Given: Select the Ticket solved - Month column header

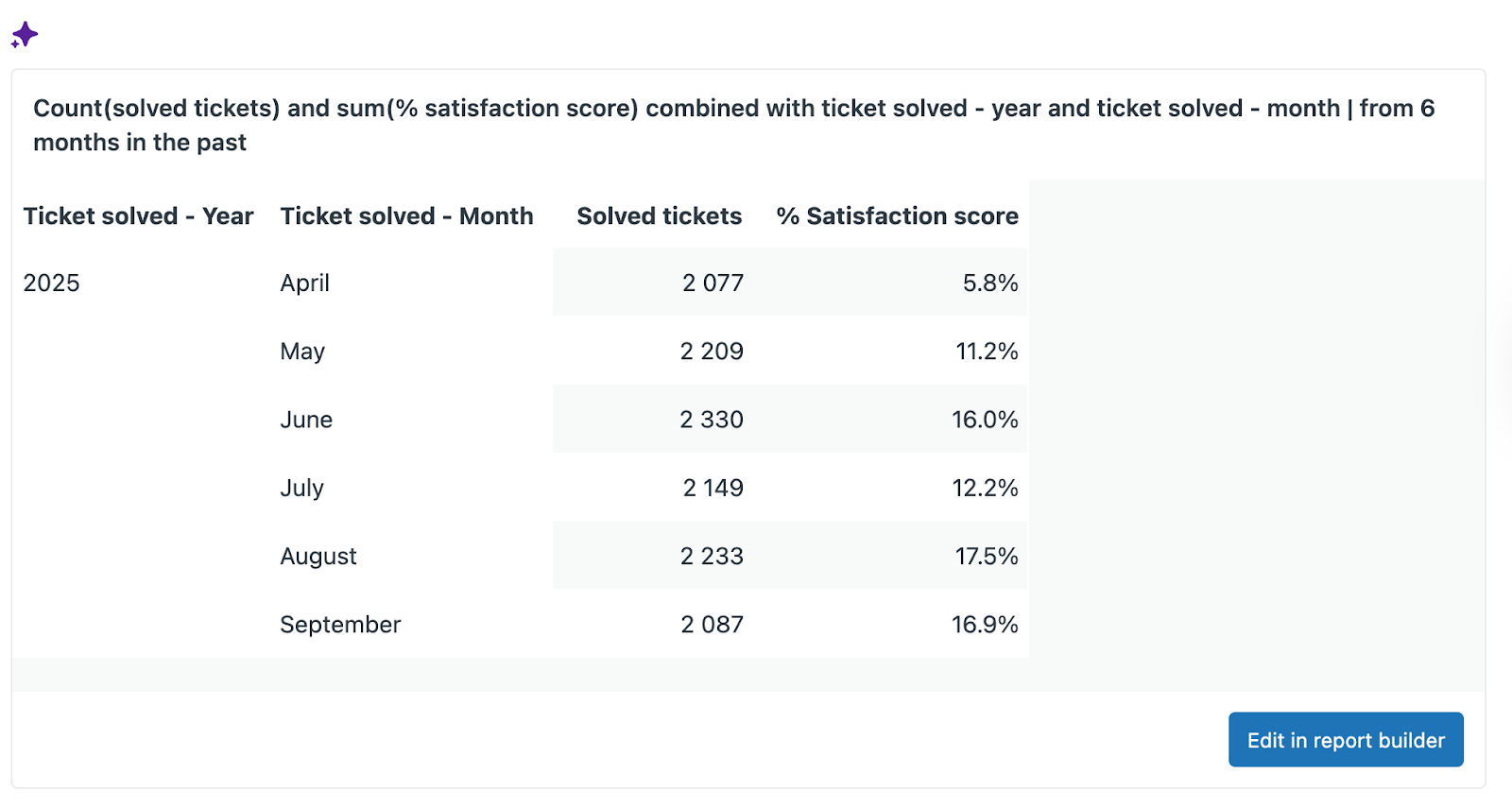Looking at the screenshot, I should 406,216.
